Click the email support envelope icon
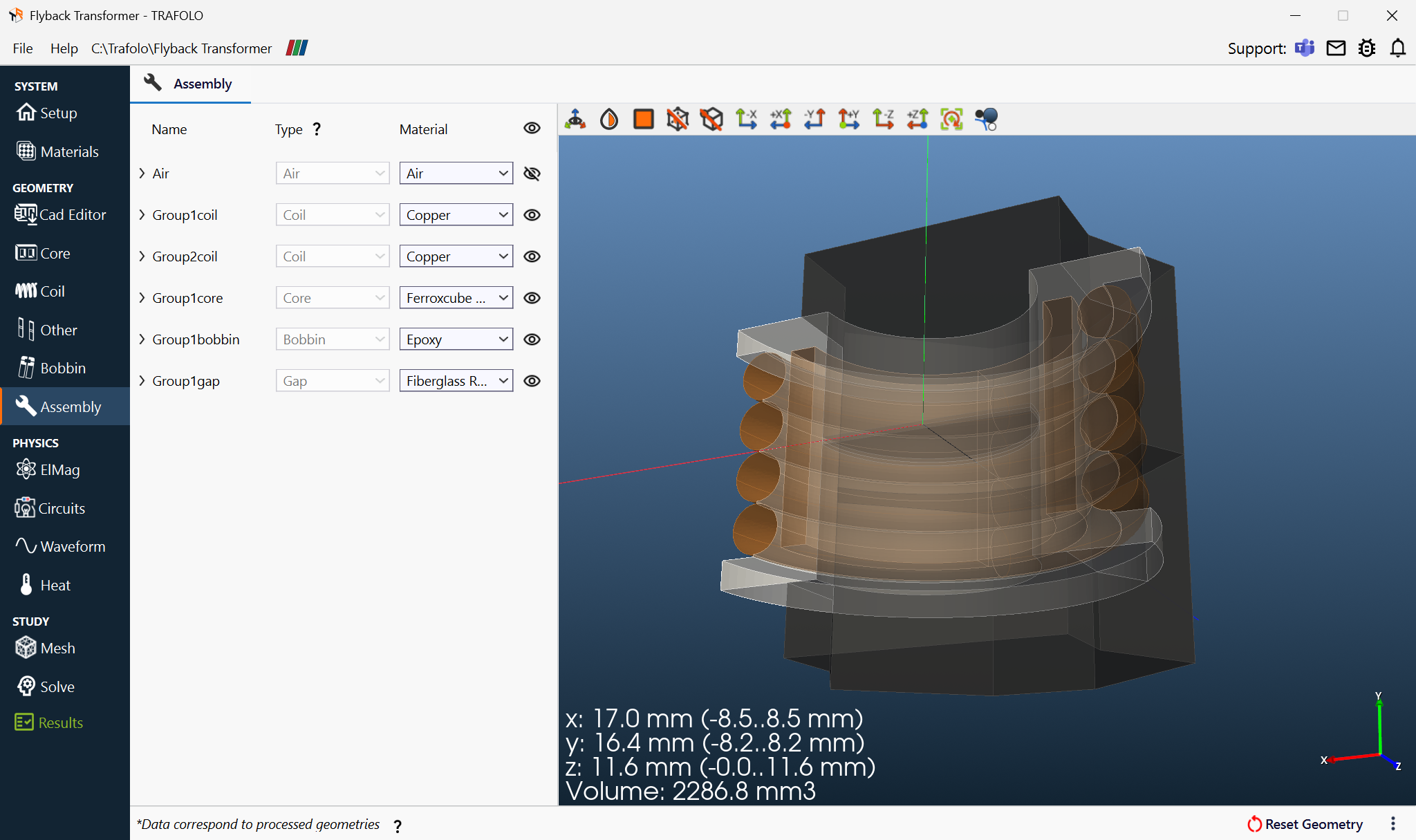 click(x=1336, y=48)
